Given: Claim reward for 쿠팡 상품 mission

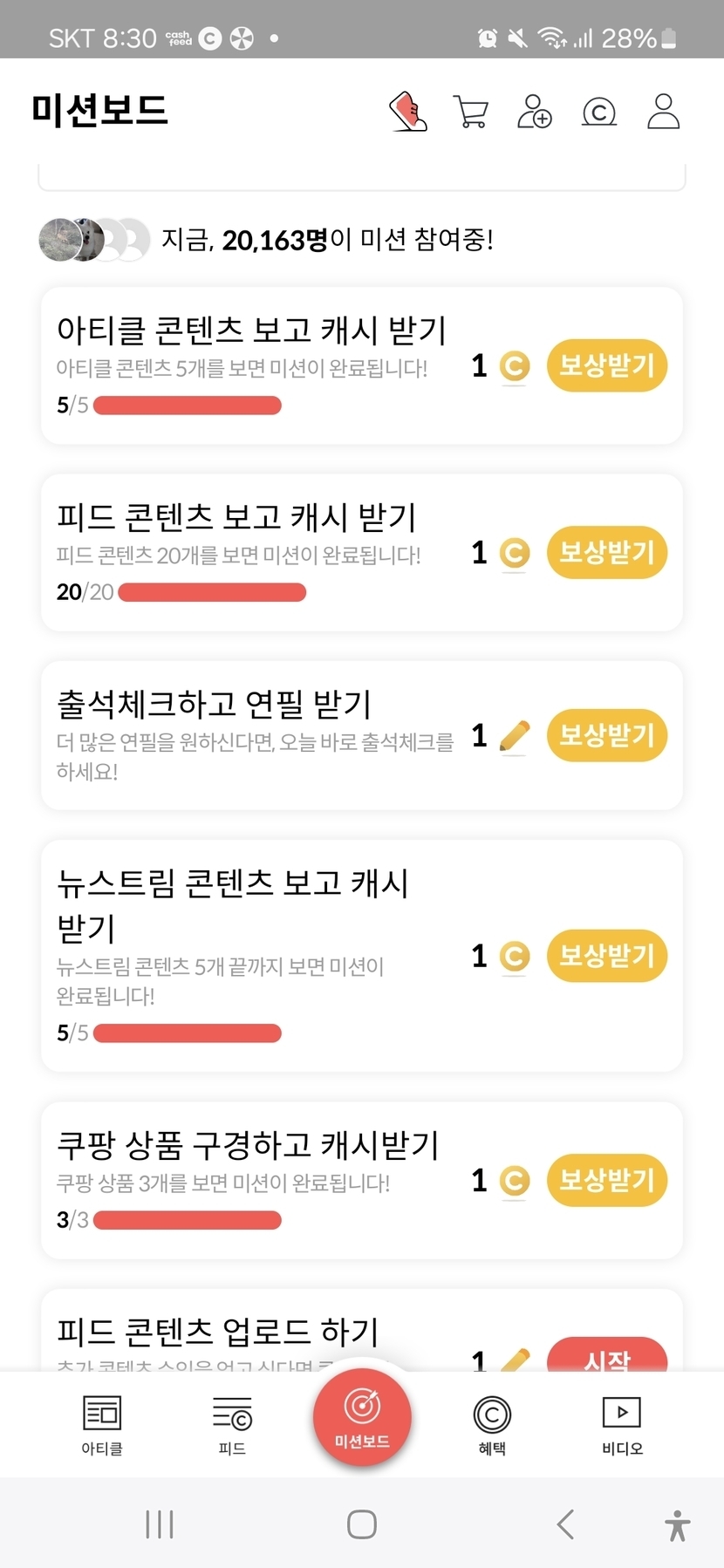Looking at the screenshot, I should click(x=607, y=1180).
